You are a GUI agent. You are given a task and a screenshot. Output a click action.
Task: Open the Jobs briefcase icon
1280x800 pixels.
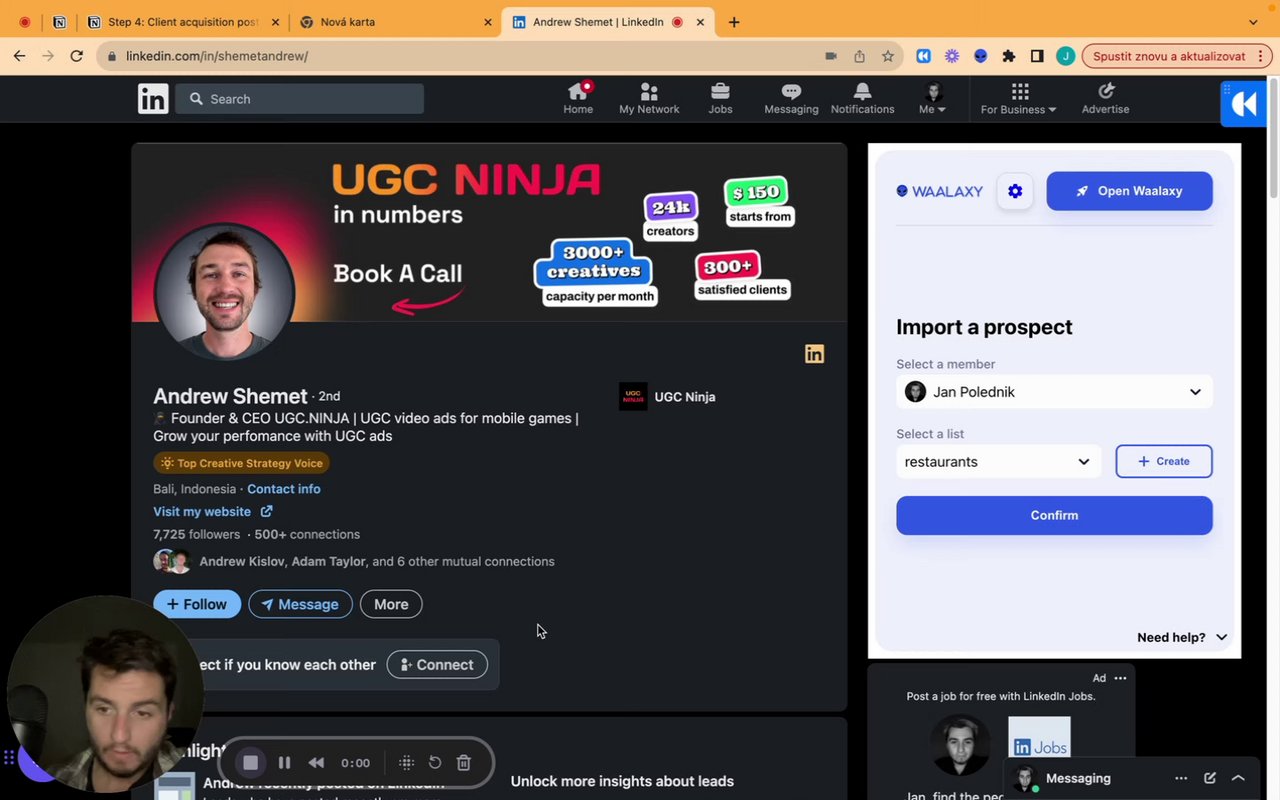tap(720, 98)
